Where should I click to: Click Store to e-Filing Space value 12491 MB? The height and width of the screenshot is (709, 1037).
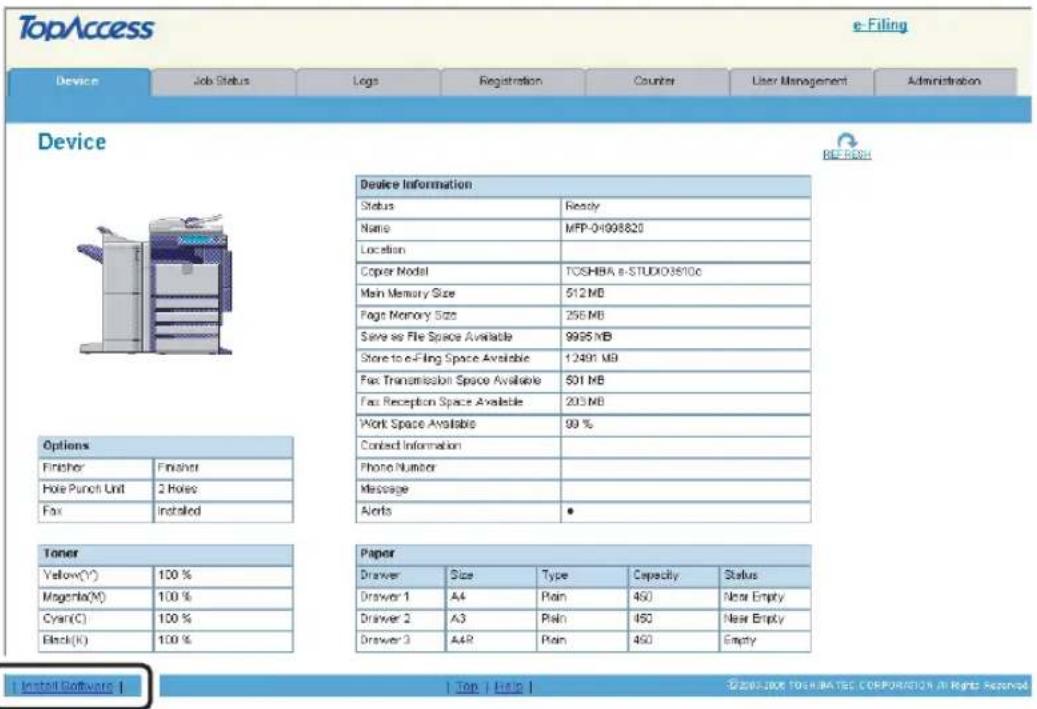[591, 358]
